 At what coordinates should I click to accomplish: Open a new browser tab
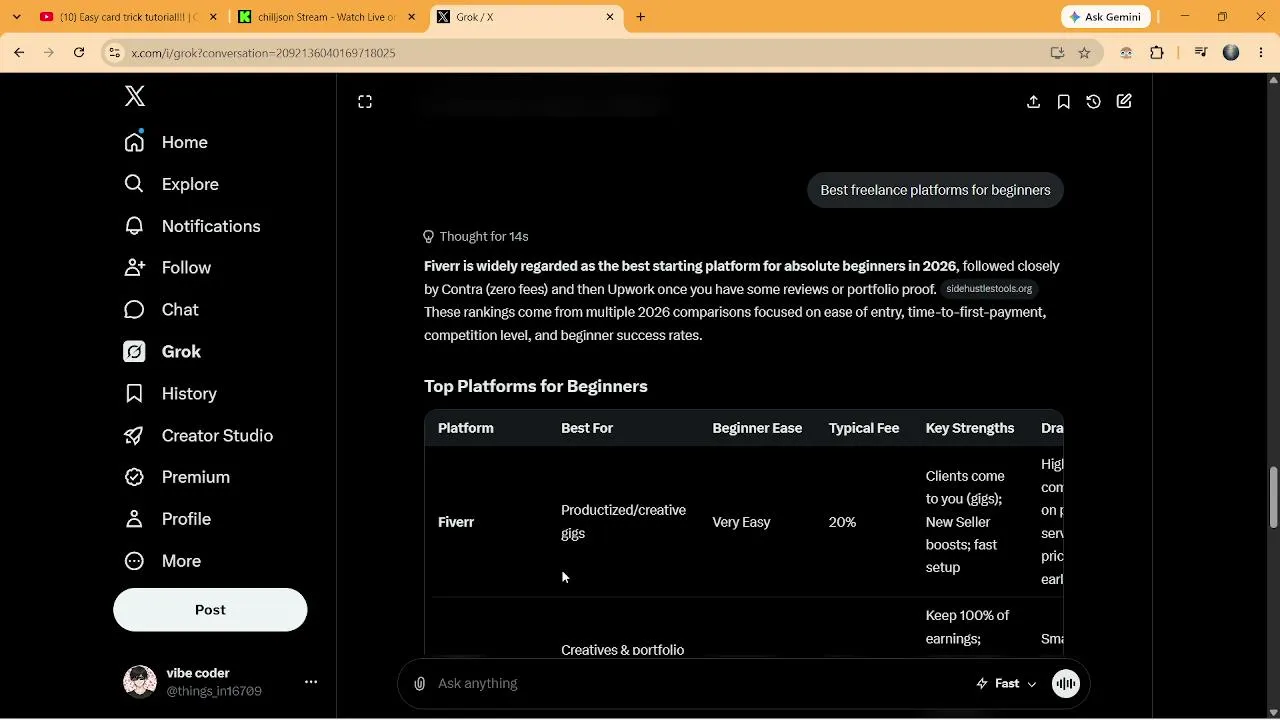(641, 17)
